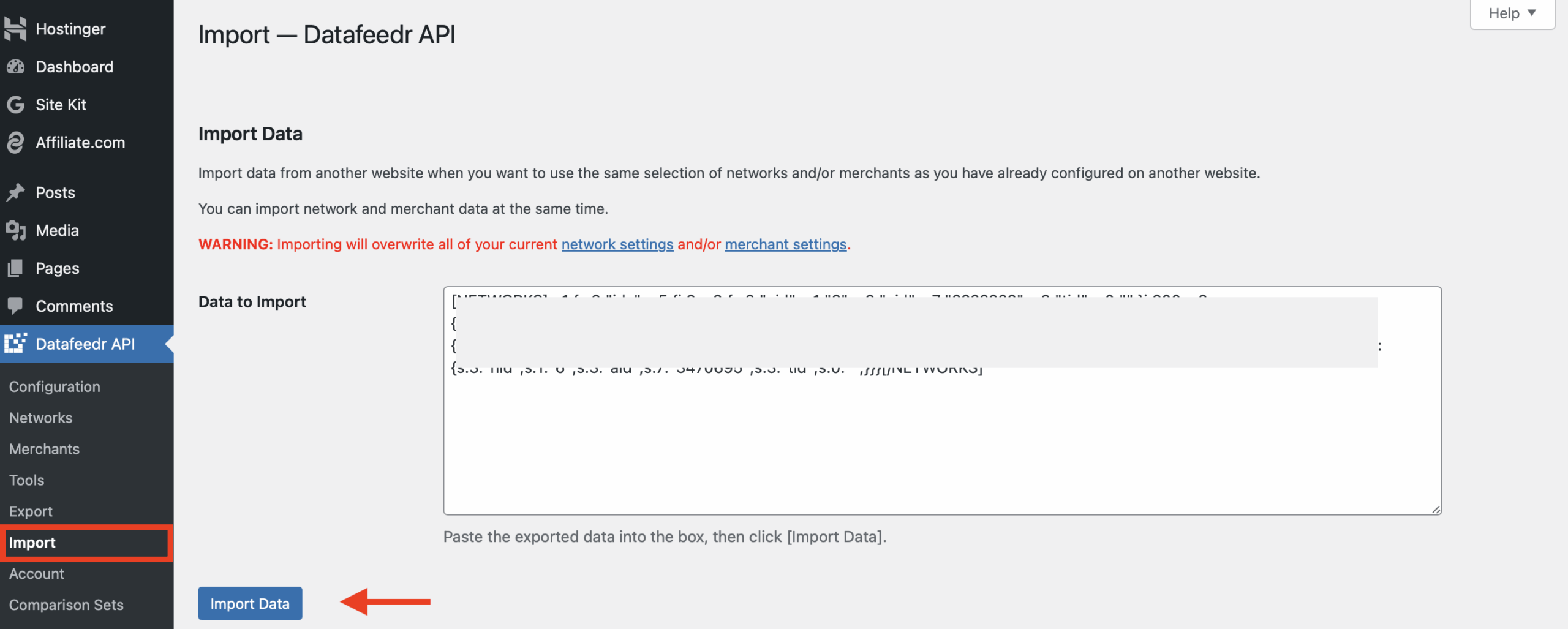Click the Media library icon

pos(15,231)
